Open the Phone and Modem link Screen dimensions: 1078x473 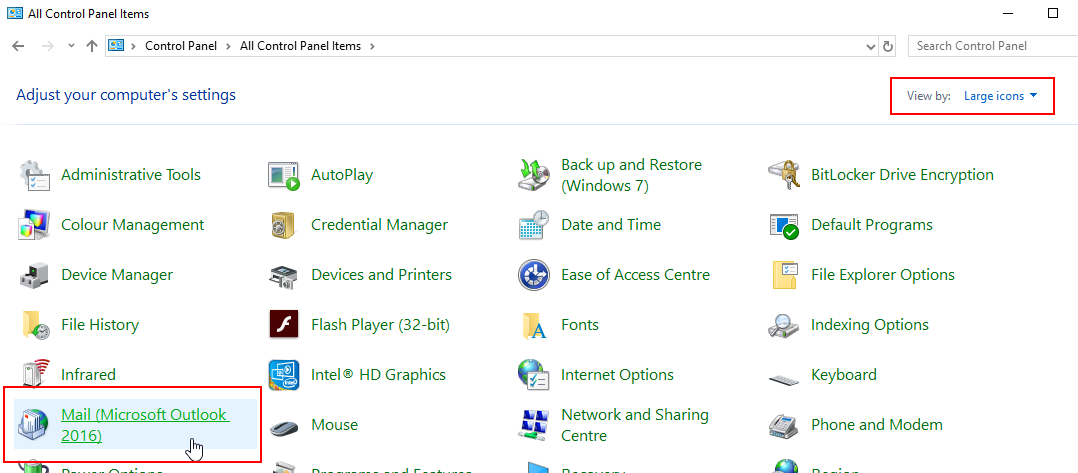point(877,425)
